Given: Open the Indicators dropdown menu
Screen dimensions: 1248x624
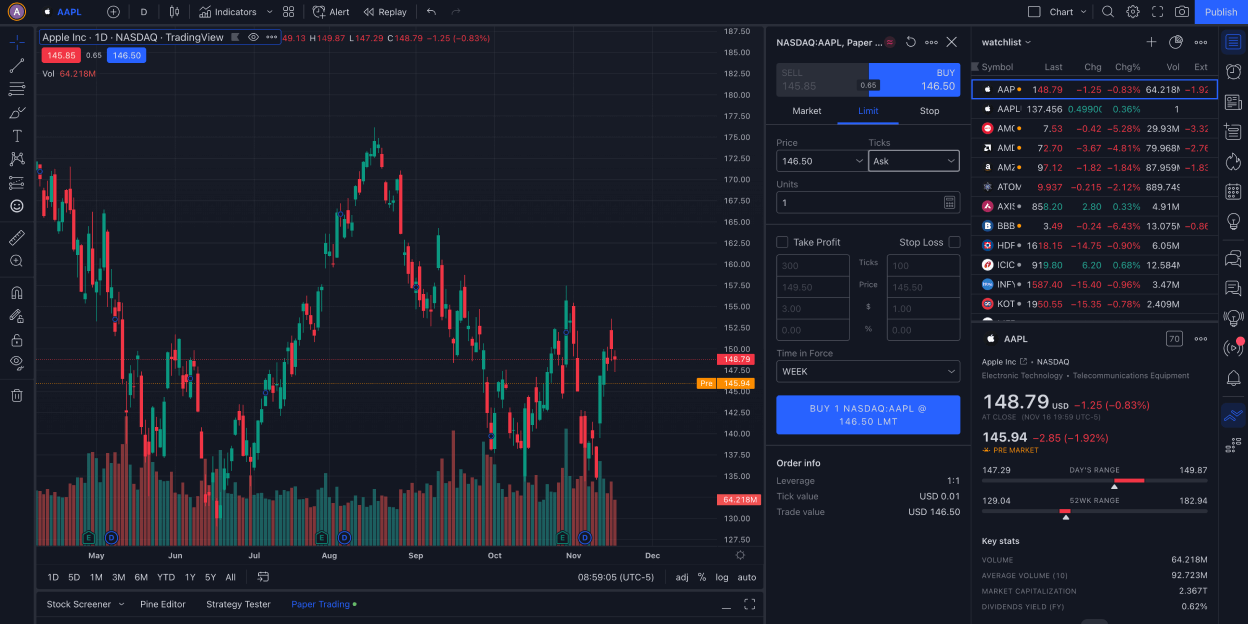Looking at the screenshot, I should tap(228, 12).
